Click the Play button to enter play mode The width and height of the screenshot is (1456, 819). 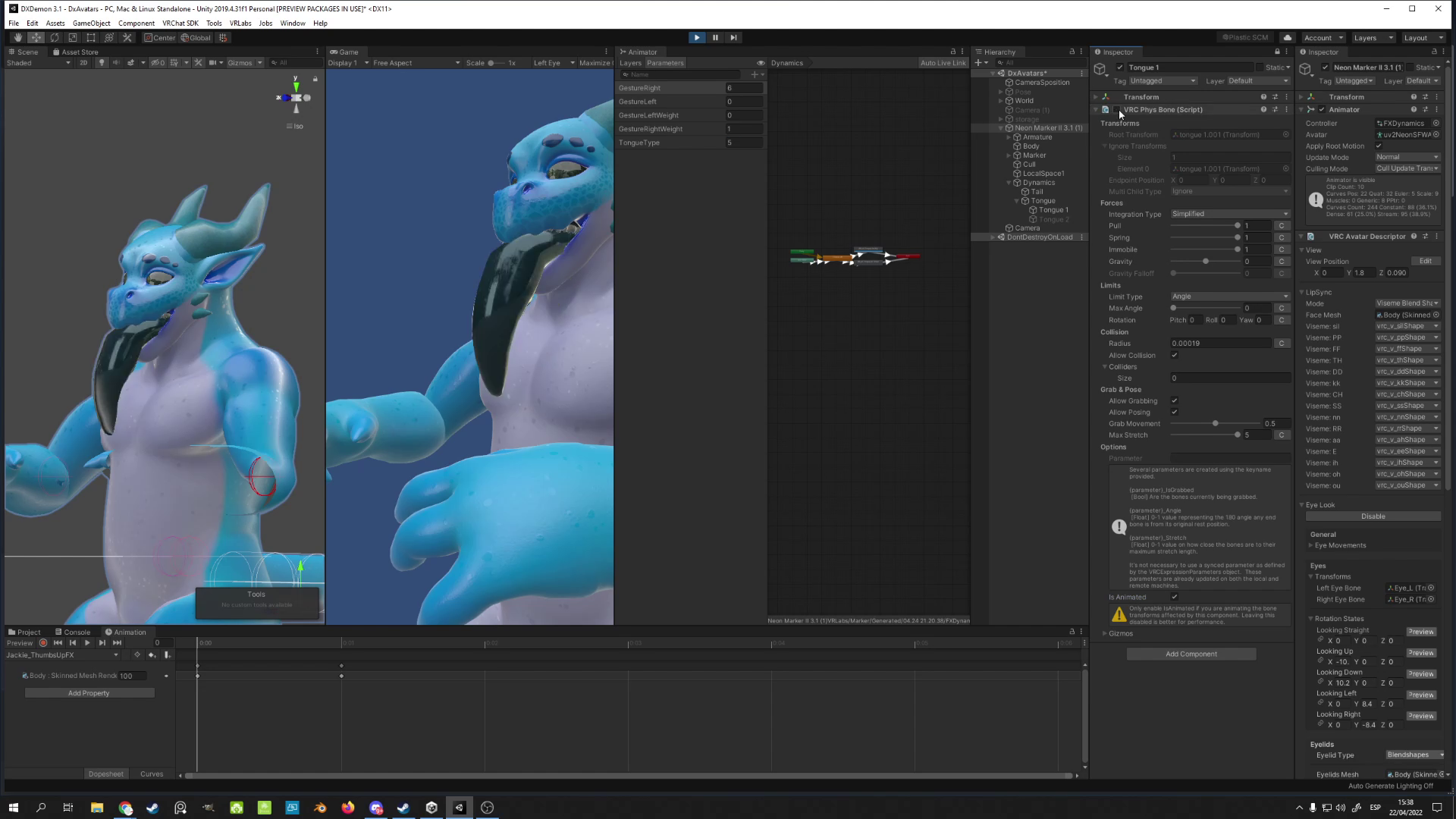pyautogui.click(x=697, y=37)
